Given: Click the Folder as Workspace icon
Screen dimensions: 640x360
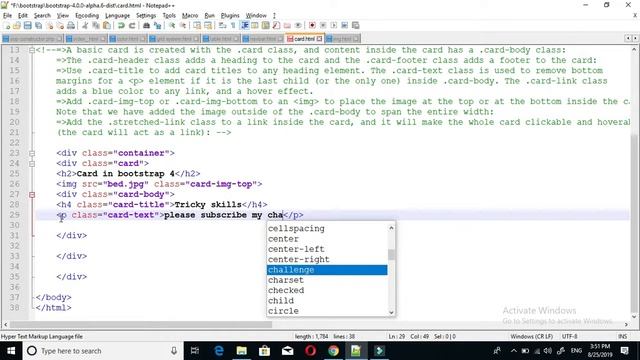Looking at the screenshot, I should 287,26.
